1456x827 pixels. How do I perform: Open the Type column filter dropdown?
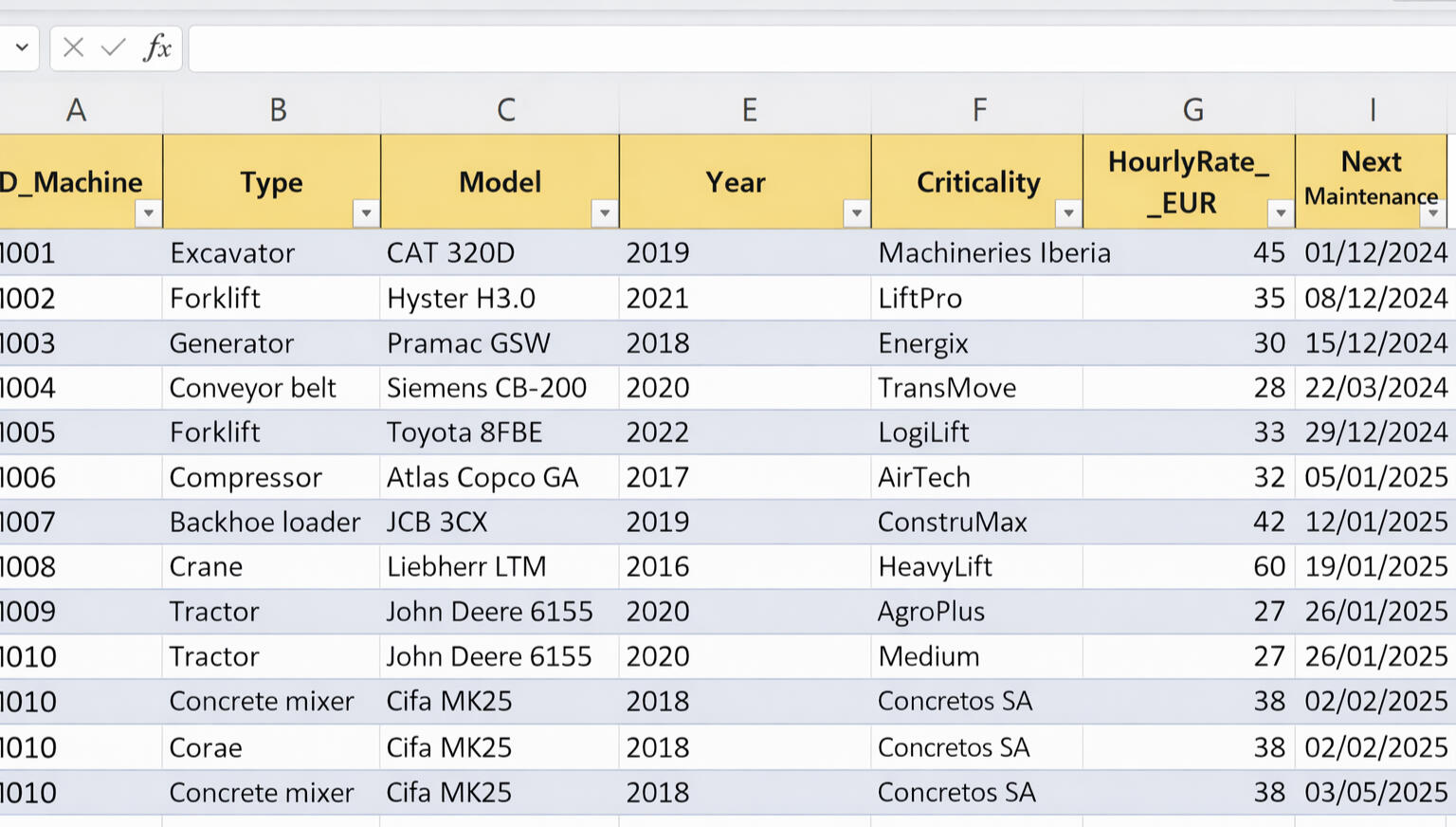pyautogui.click(x=366, y=214)
